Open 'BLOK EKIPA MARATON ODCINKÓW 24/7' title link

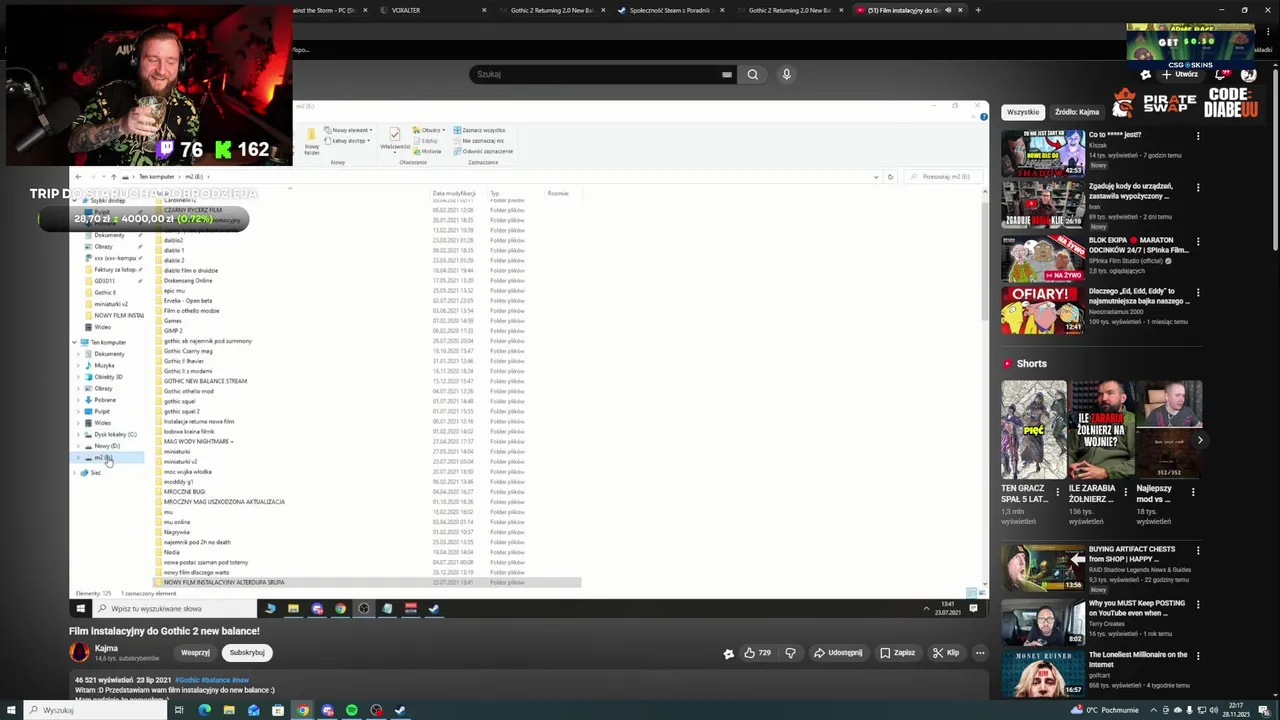pos(1138,245)
